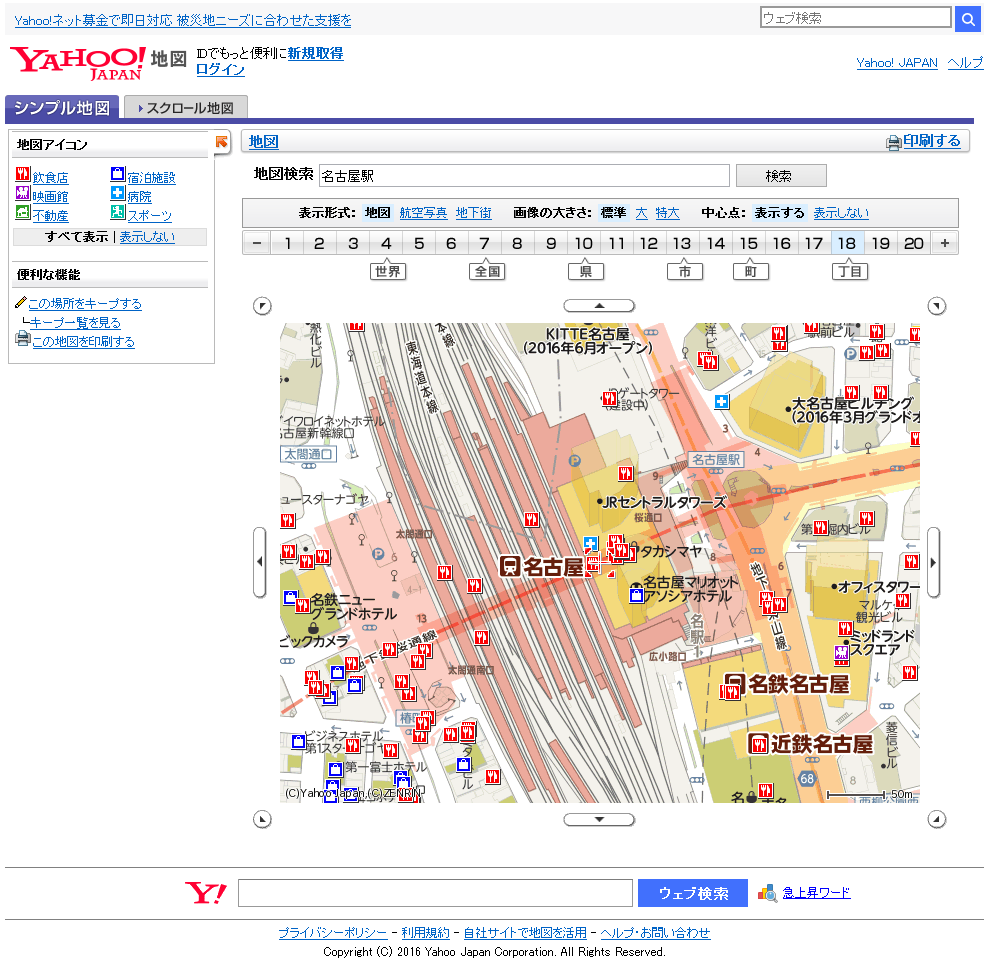Pan the map east with right arrow
The width and height of the screenshot is (989, 964).
click(933, 561)
